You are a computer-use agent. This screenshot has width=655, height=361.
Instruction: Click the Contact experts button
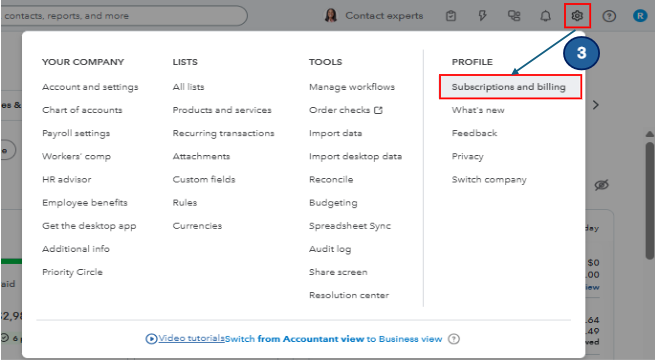(374, 16)
